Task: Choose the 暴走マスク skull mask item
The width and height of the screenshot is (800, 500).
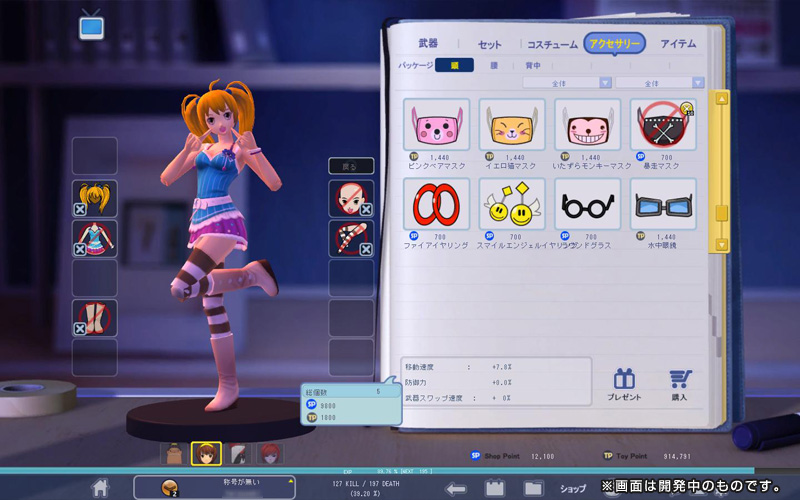Action: click(663, 124)
